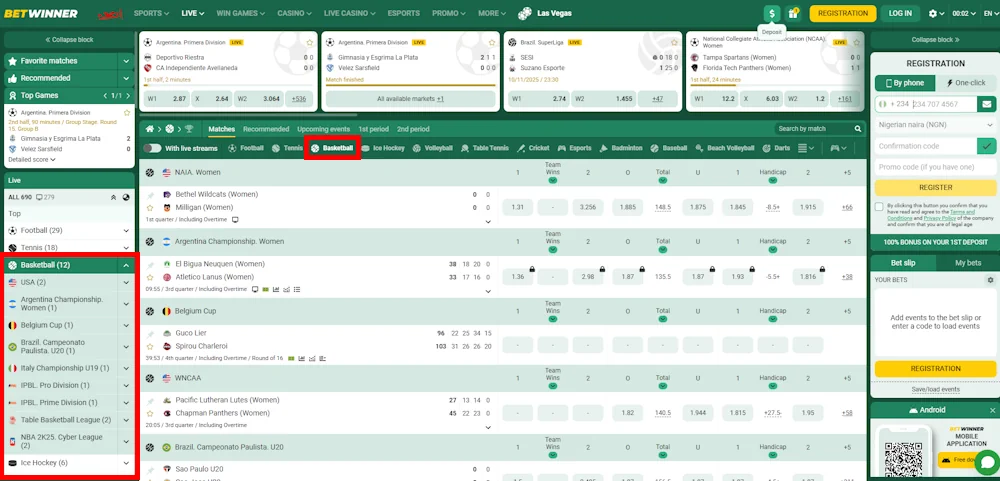Click the trophy icon in breadcrumb
This screenshot has height=481, width=1000.
189,129
